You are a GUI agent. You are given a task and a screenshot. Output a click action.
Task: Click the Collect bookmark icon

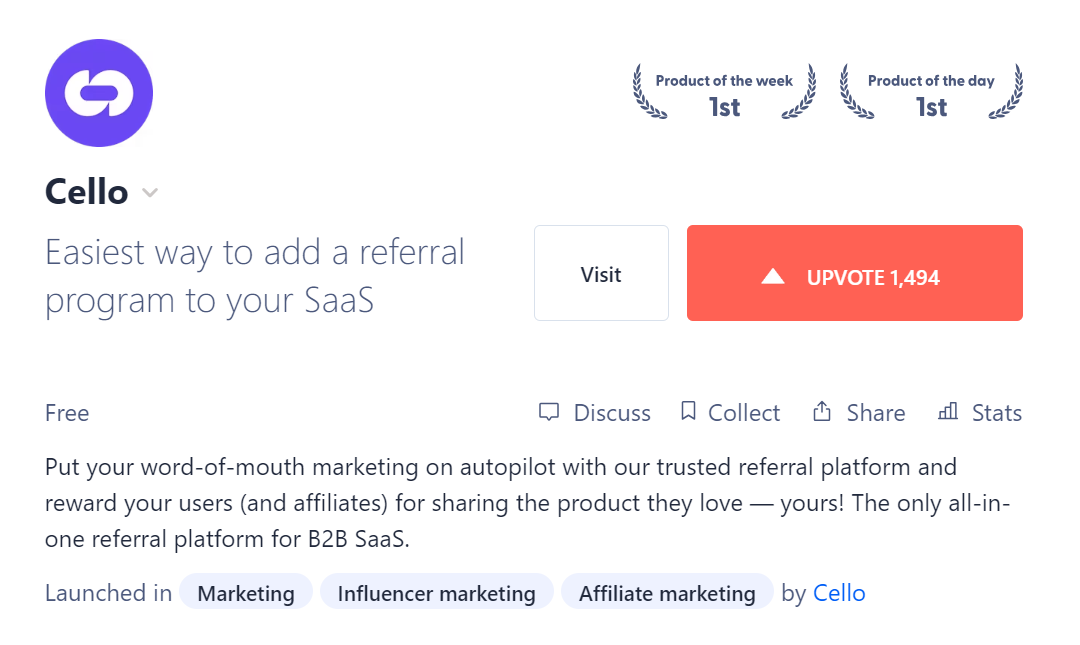click(x=688, y=411)
